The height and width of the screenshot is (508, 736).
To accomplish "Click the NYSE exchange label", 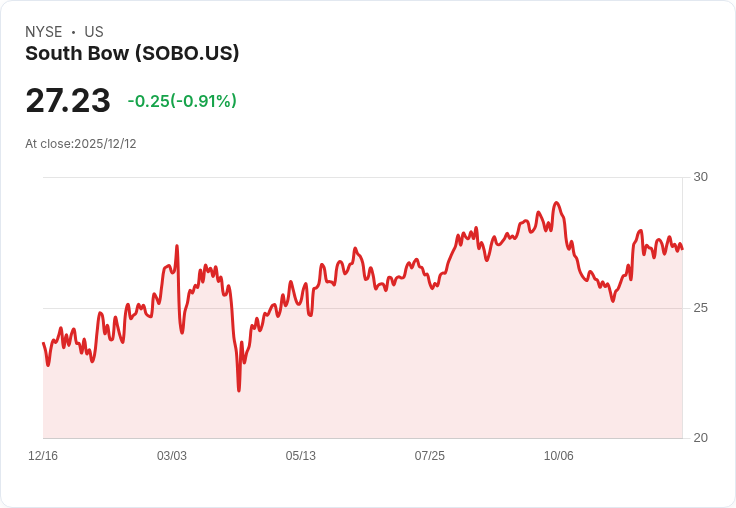I will click(x=44, y=32).
